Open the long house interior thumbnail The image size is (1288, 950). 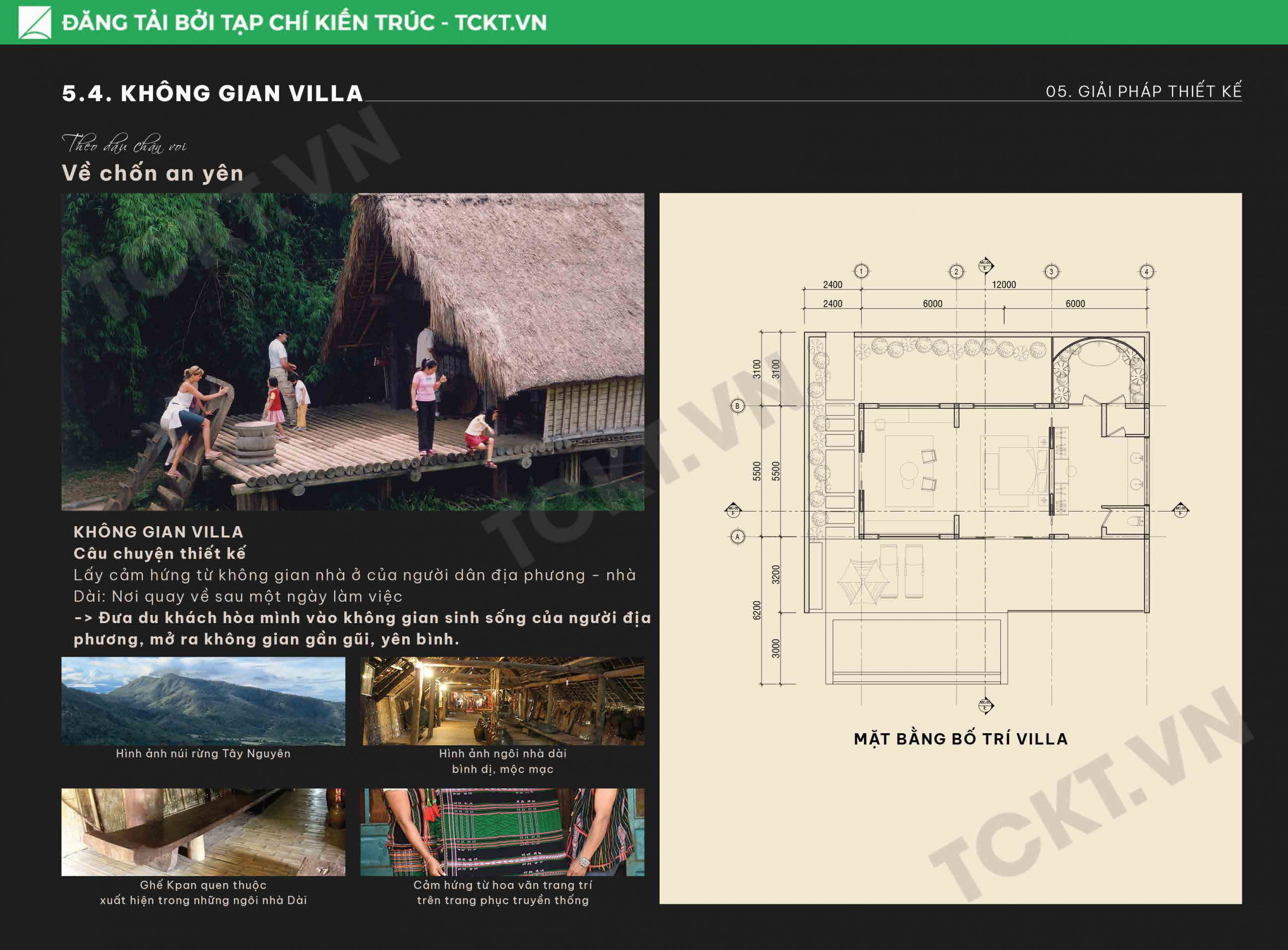[x=503, y=701]
